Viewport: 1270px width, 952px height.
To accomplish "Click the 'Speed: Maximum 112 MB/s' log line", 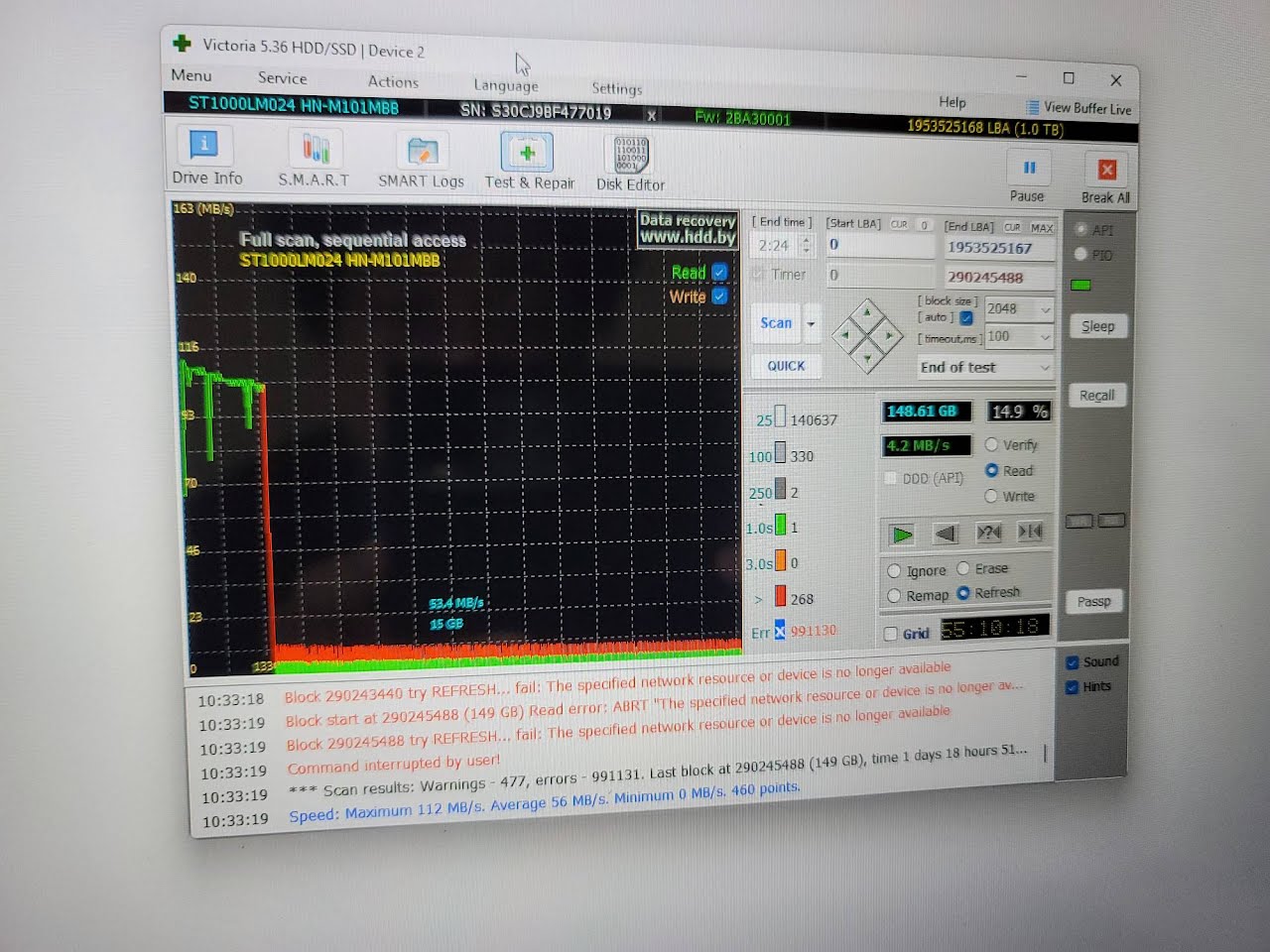I will pyautogui.click(x=544, y=801).
